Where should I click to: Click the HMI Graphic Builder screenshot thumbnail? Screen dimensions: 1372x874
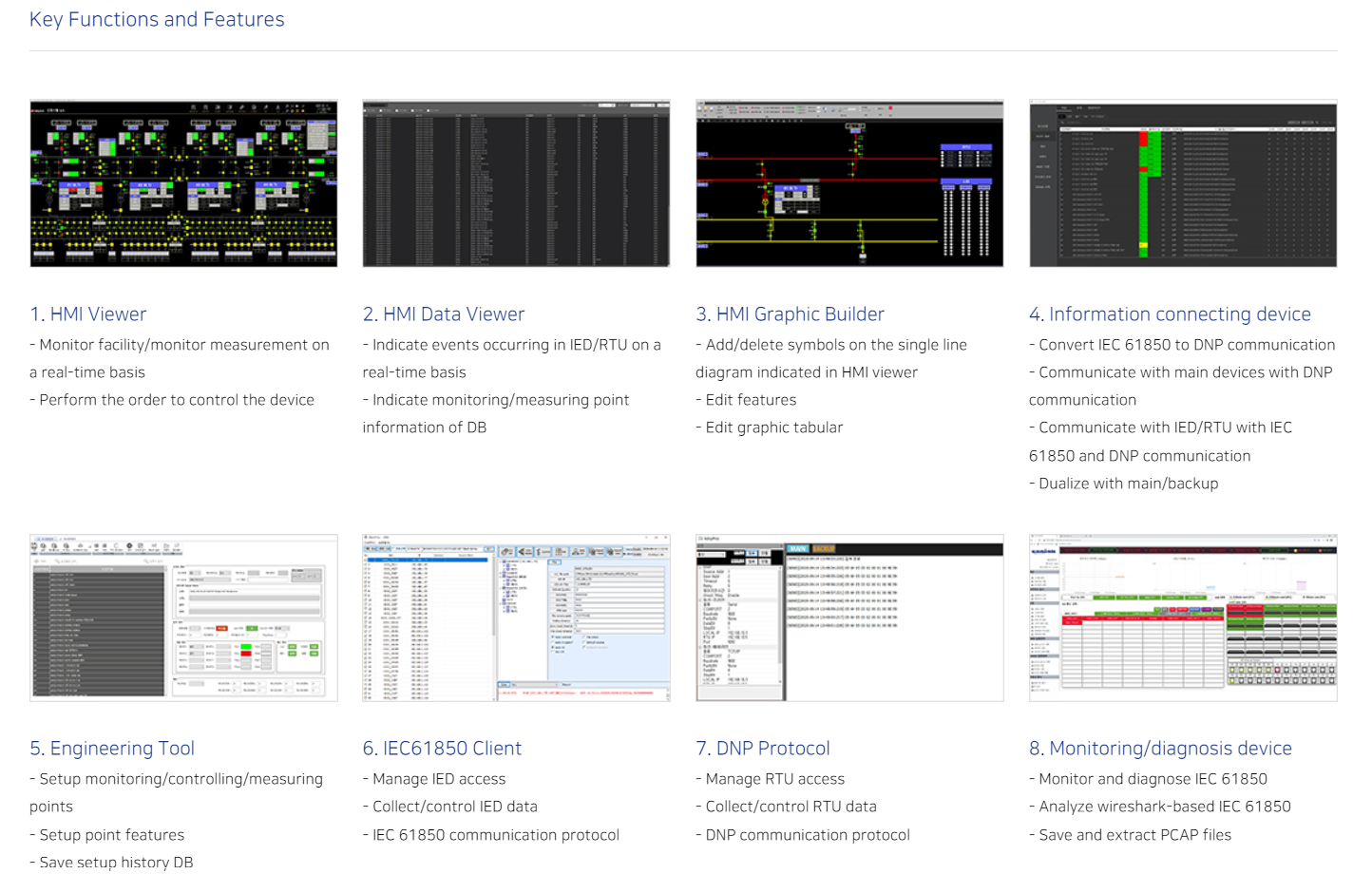[x=849, y=183]
